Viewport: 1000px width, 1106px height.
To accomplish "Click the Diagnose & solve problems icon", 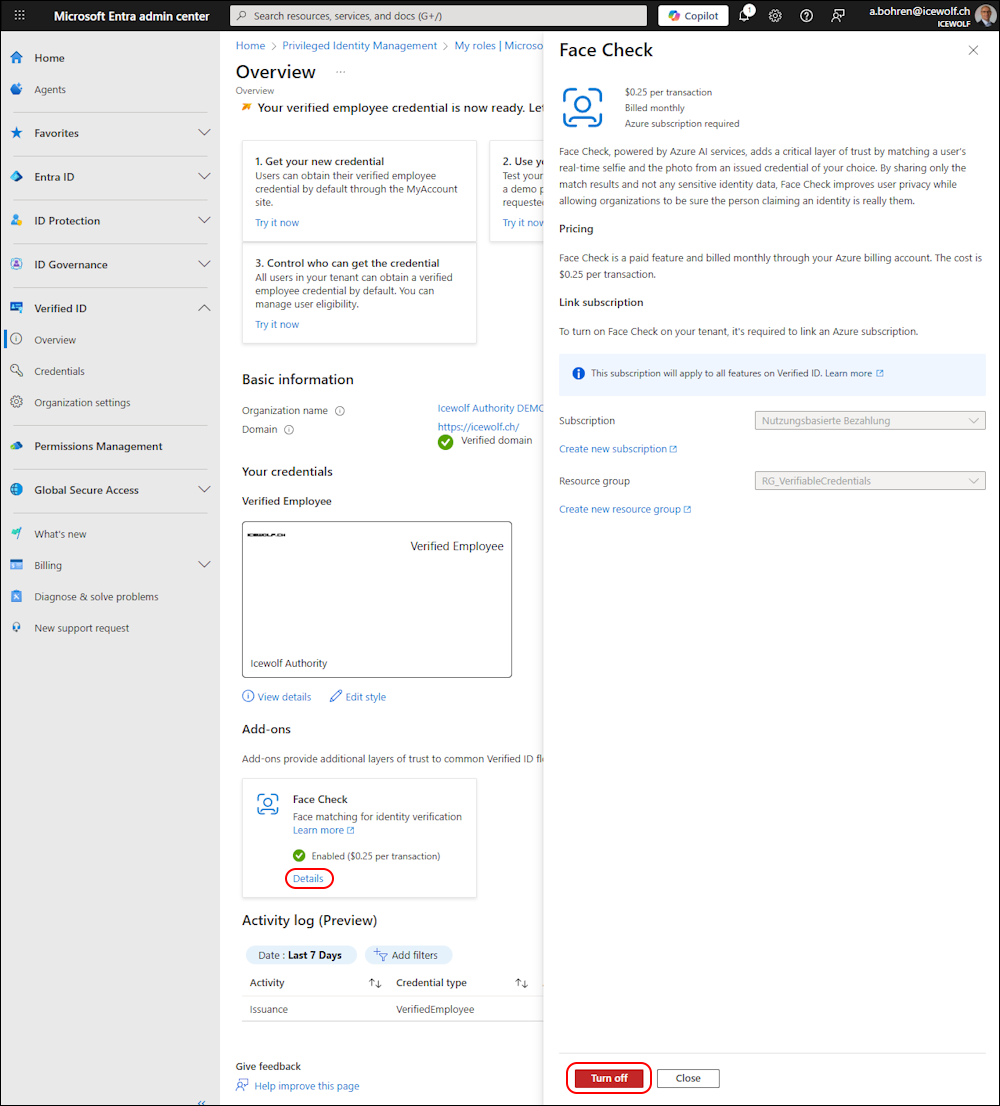I will point(17,596).
